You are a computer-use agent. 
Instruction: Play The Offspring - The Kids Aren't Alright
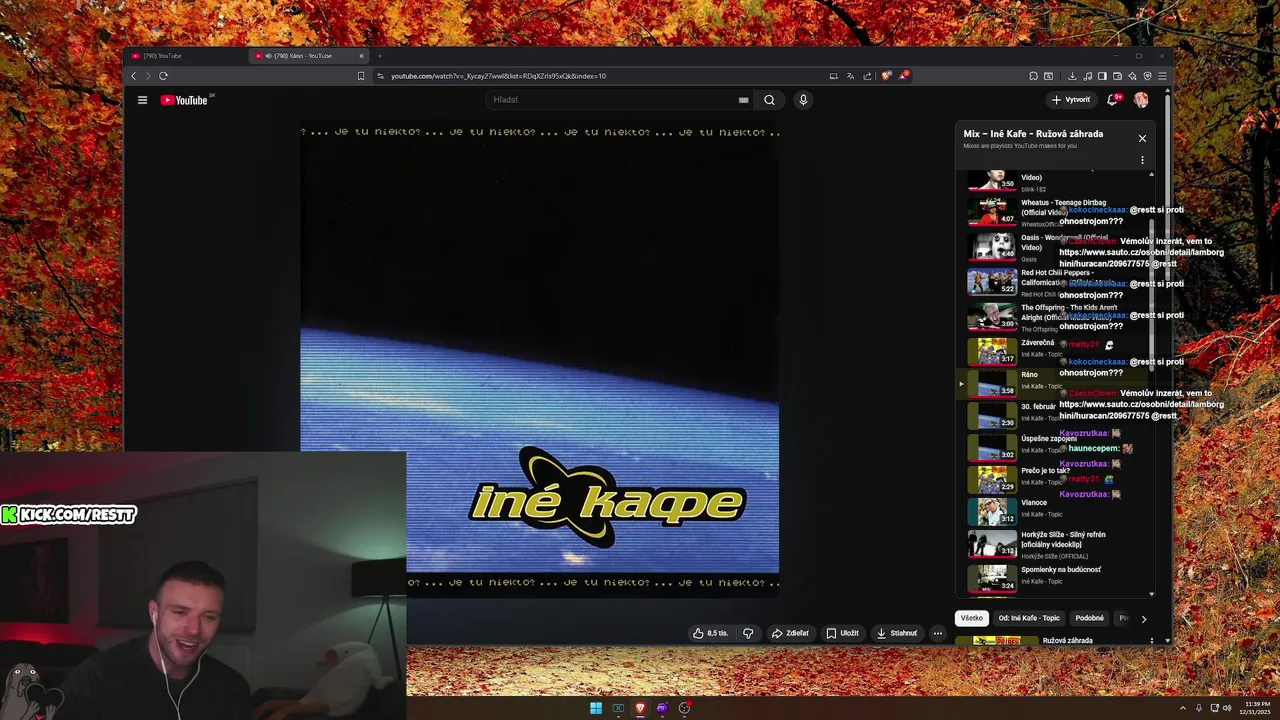click(x=1055, y=317)
